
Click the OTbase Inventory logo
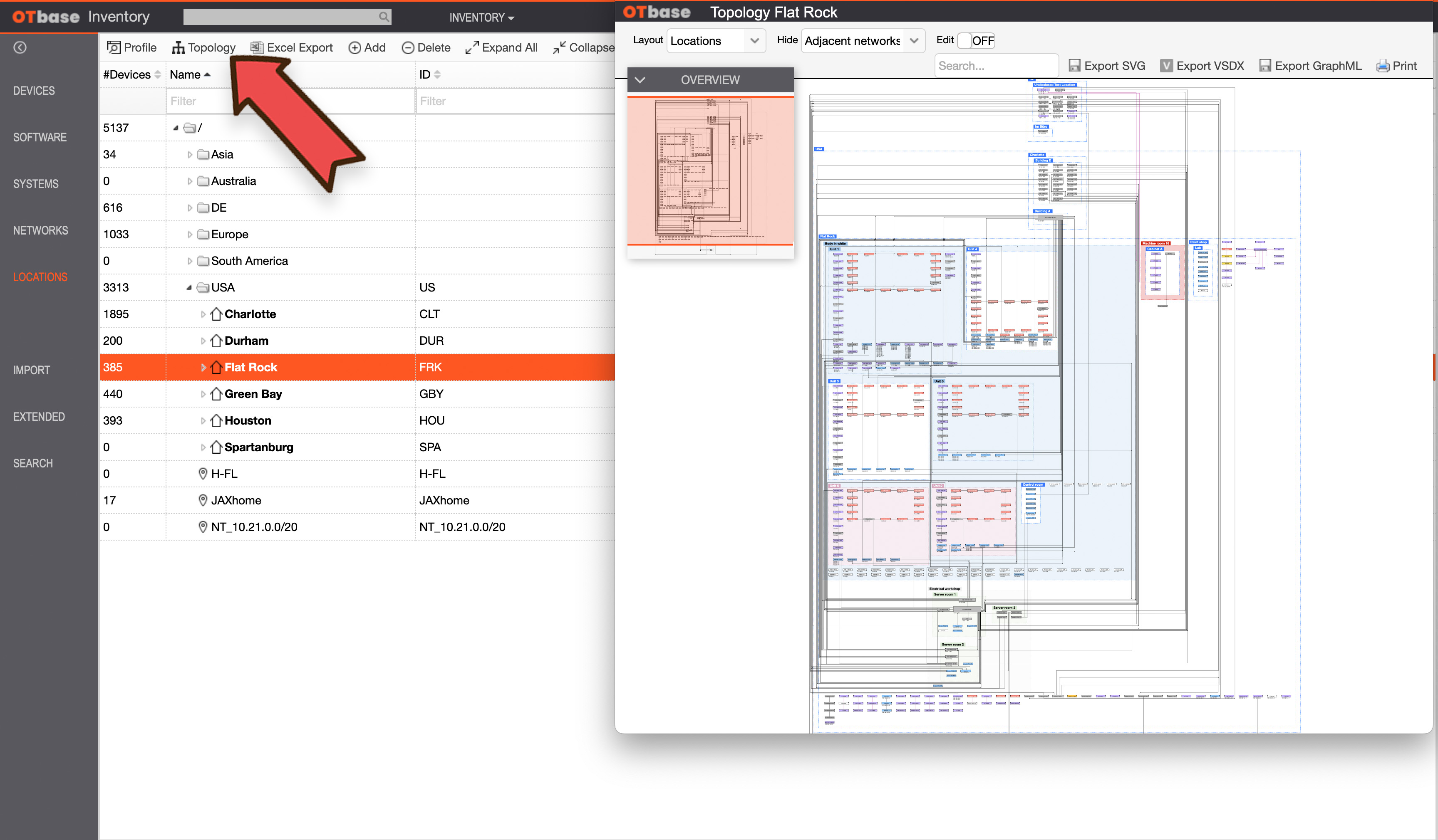[81, 17]
